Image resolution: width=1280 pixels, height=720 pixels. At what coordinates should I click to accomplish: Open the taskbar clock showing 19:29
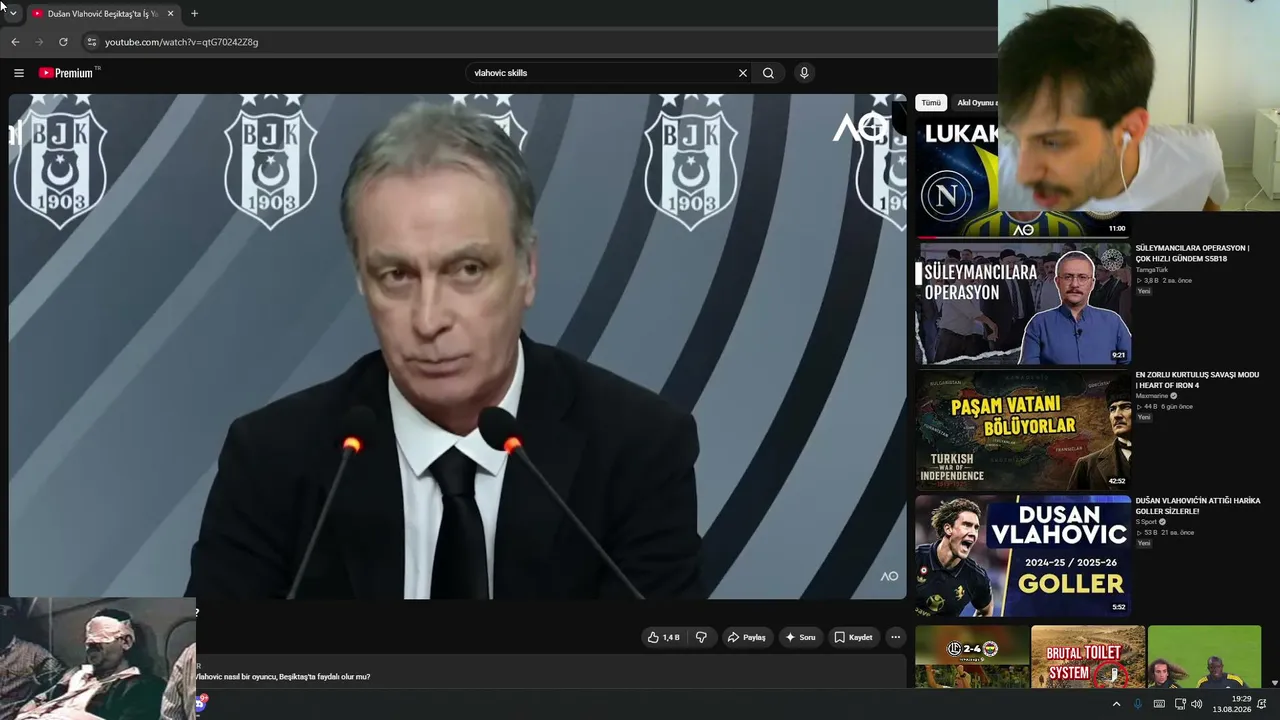pyautogui.click(x=1232, y=704)
